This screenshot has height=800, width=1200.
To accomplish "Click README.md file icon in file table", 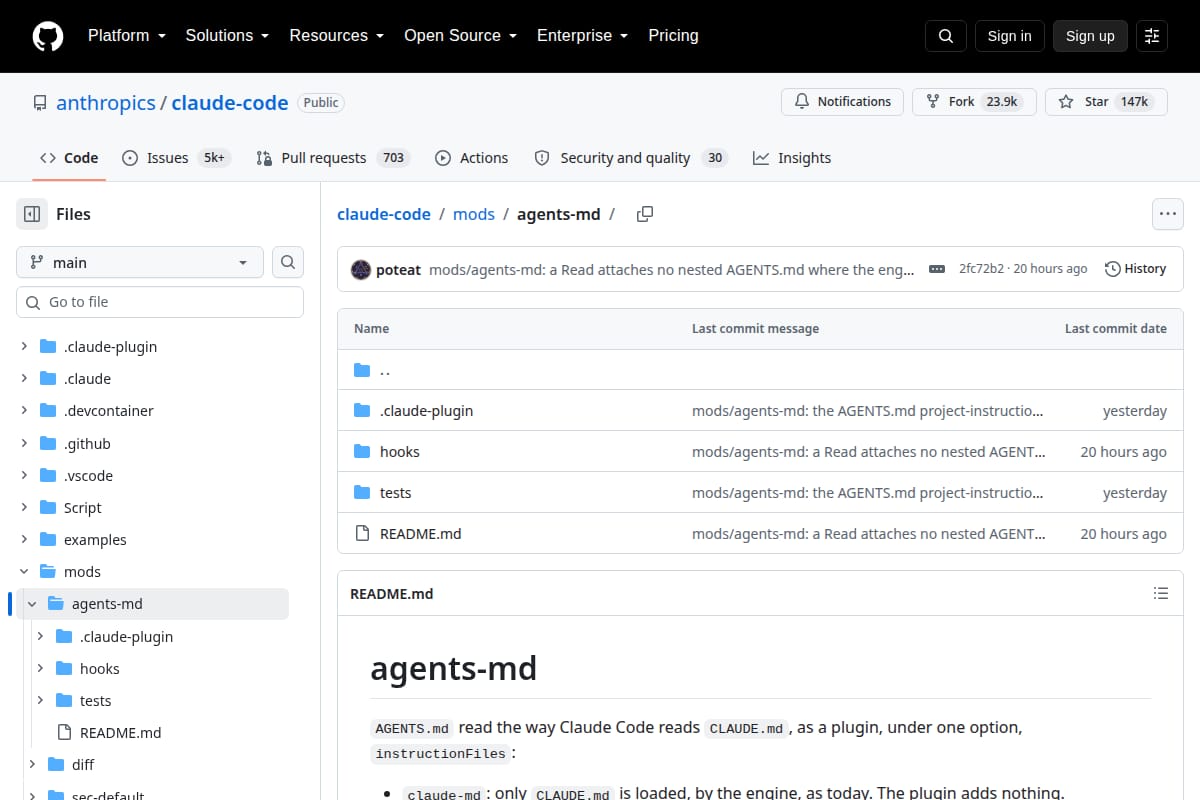I will [x=362, y=534].
